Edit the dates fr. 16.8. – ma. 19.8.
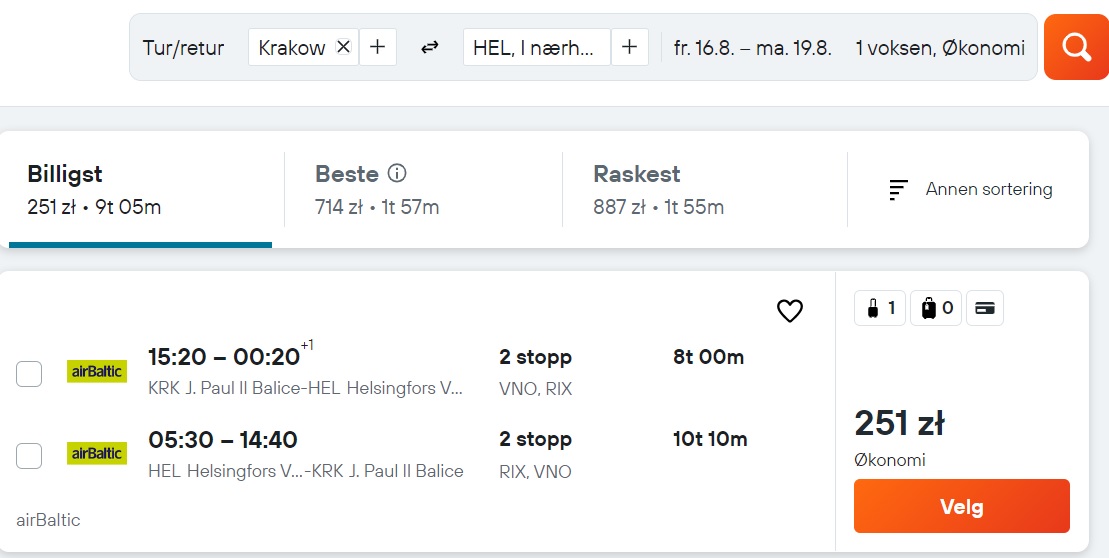The width and height of the screenshot is (1109, 558). tap(753, 47)
